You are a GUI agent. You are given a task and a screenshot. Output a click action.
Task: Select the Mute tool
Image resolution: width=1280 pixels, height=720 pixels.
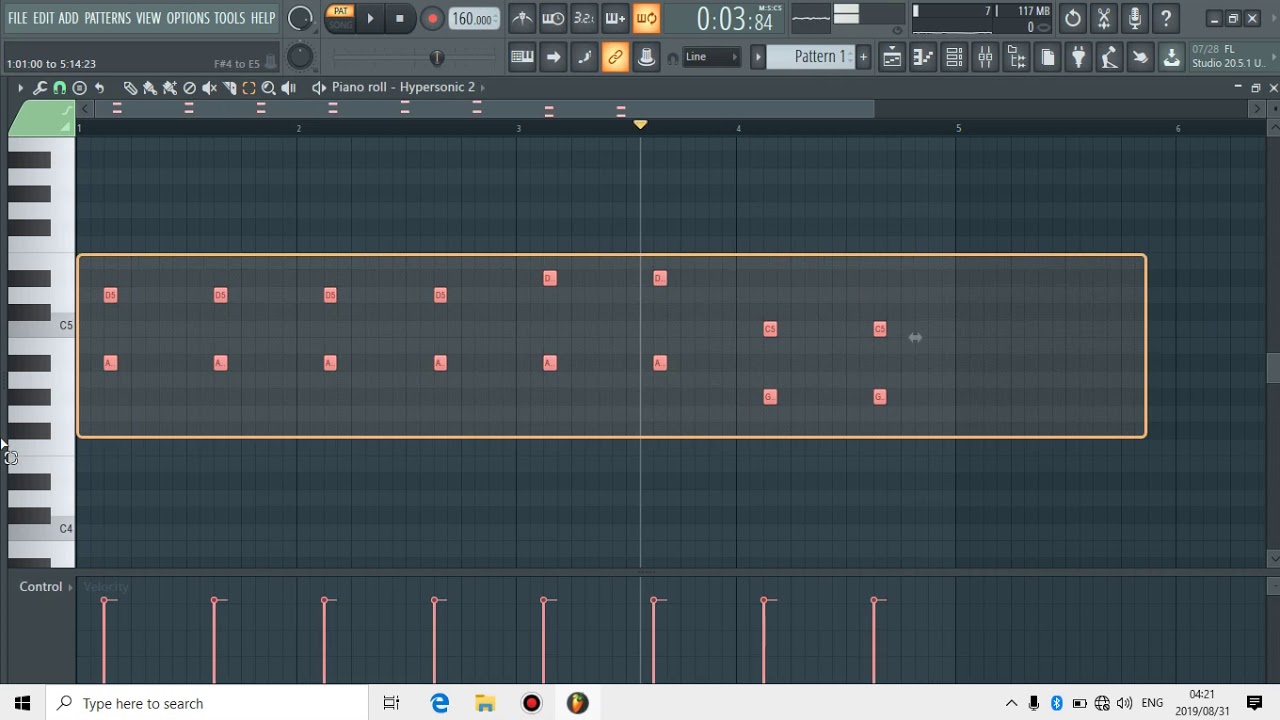pyautogui.click(x=209, y=88)
